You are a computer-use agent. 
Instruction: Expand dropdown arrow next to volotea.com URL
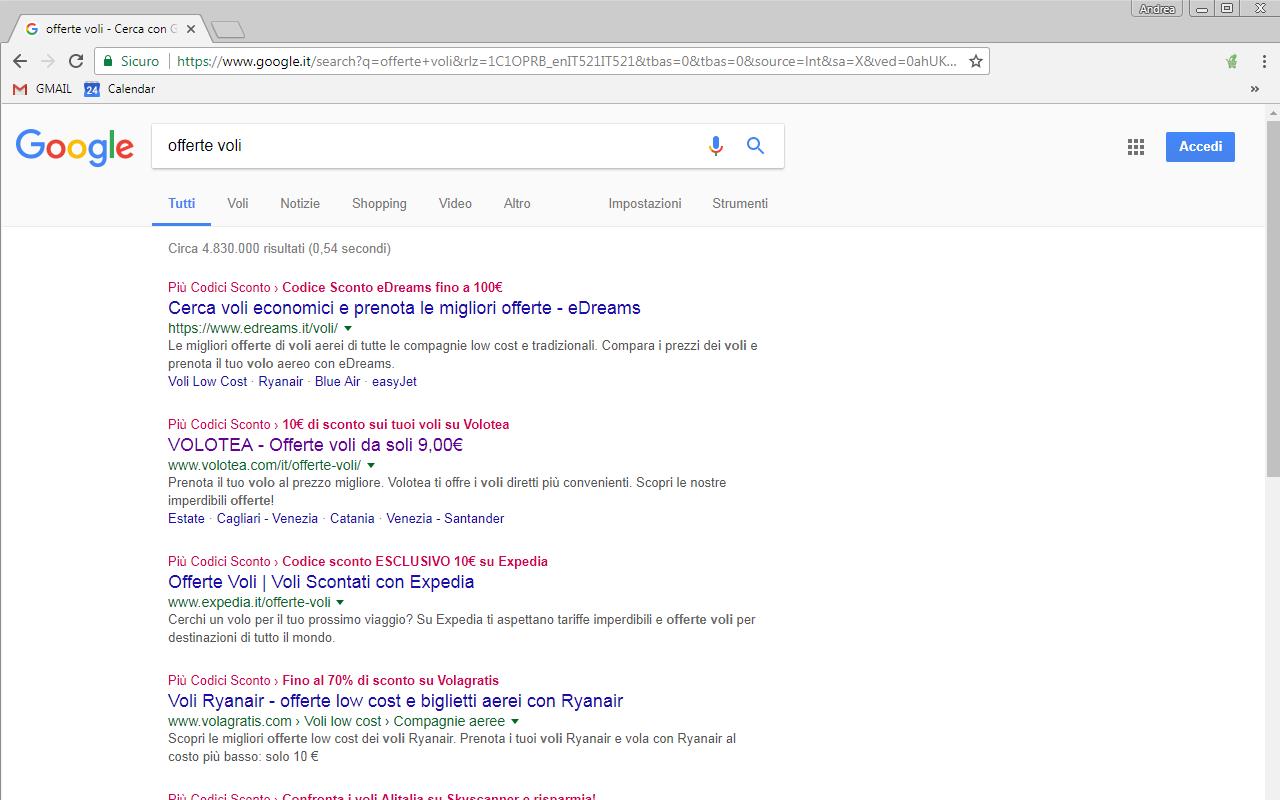371,465
